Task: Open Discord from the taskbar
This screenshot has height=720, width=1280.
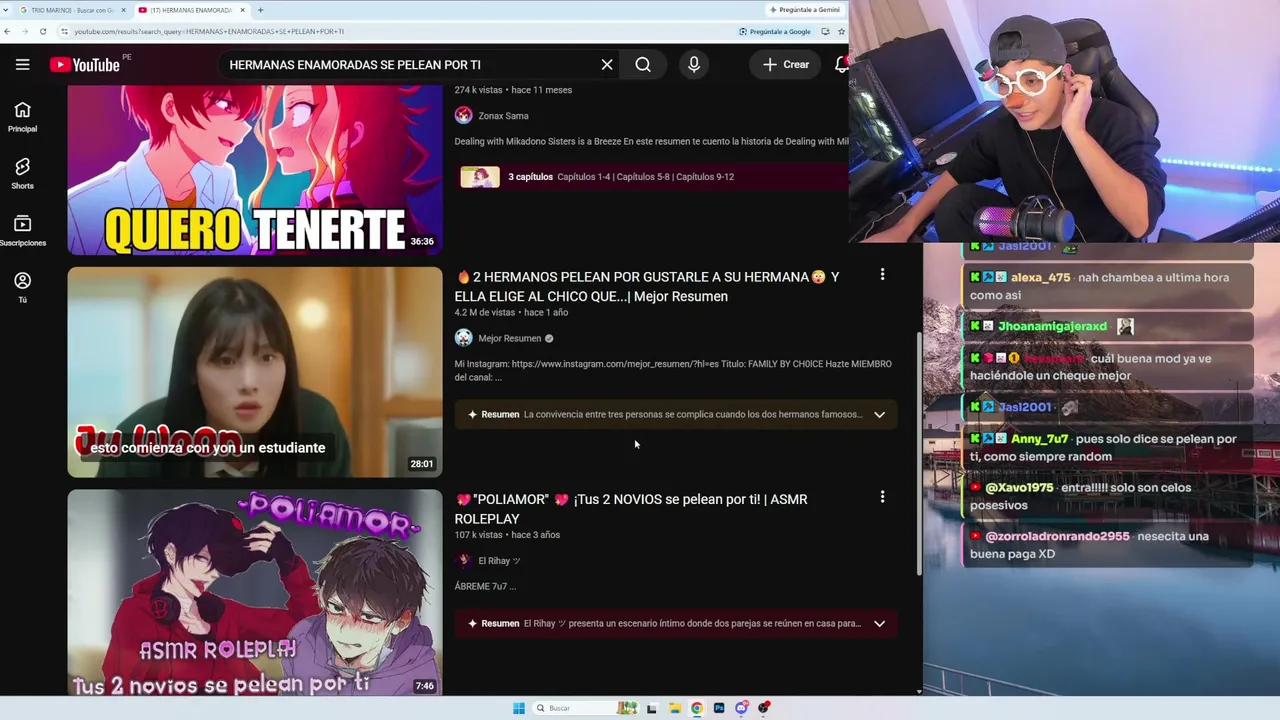Action: point(741,708)
